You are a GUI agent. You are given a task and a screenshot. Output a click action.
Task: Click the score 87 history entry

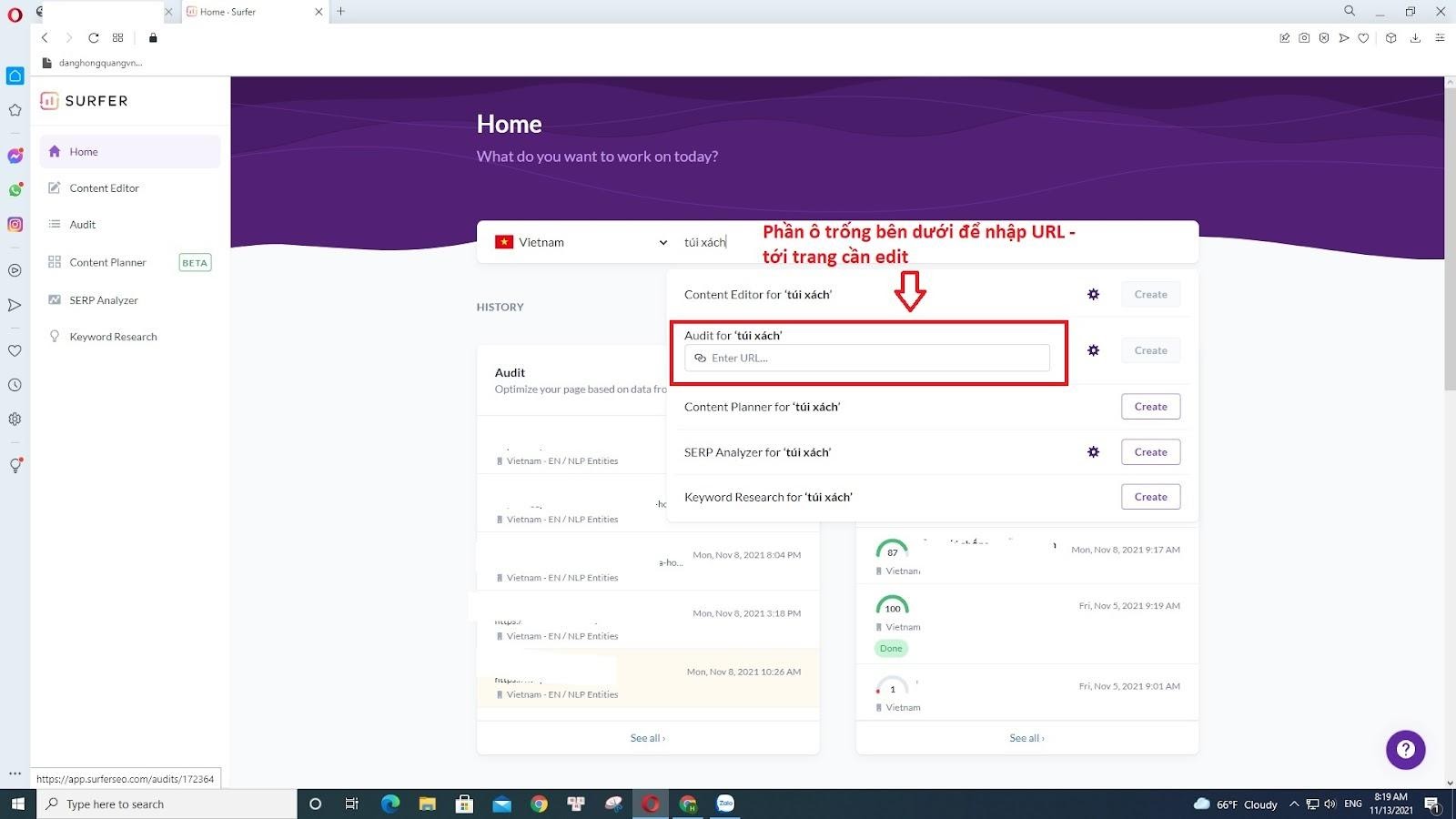click(x=1026, y=556)
